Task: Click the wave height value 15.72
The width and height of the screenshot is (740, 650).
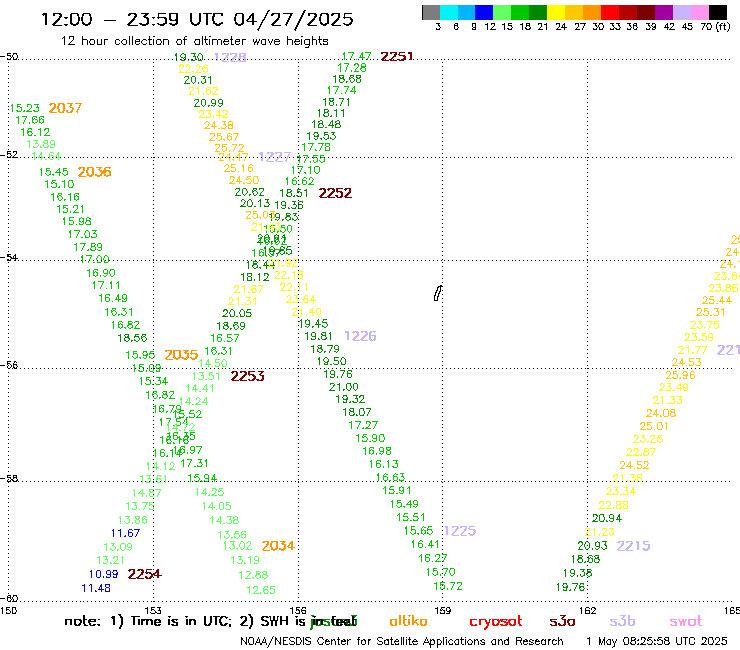Action: click(x=448, y=586)
